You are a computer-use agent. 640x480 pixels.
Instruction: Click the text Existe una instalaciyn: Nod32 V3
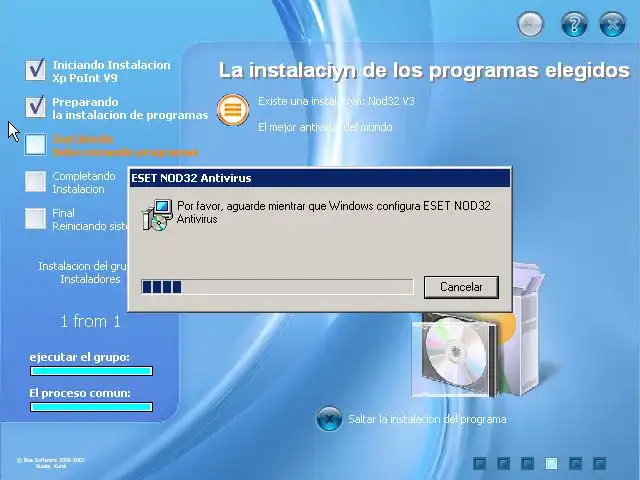point(336,101)
